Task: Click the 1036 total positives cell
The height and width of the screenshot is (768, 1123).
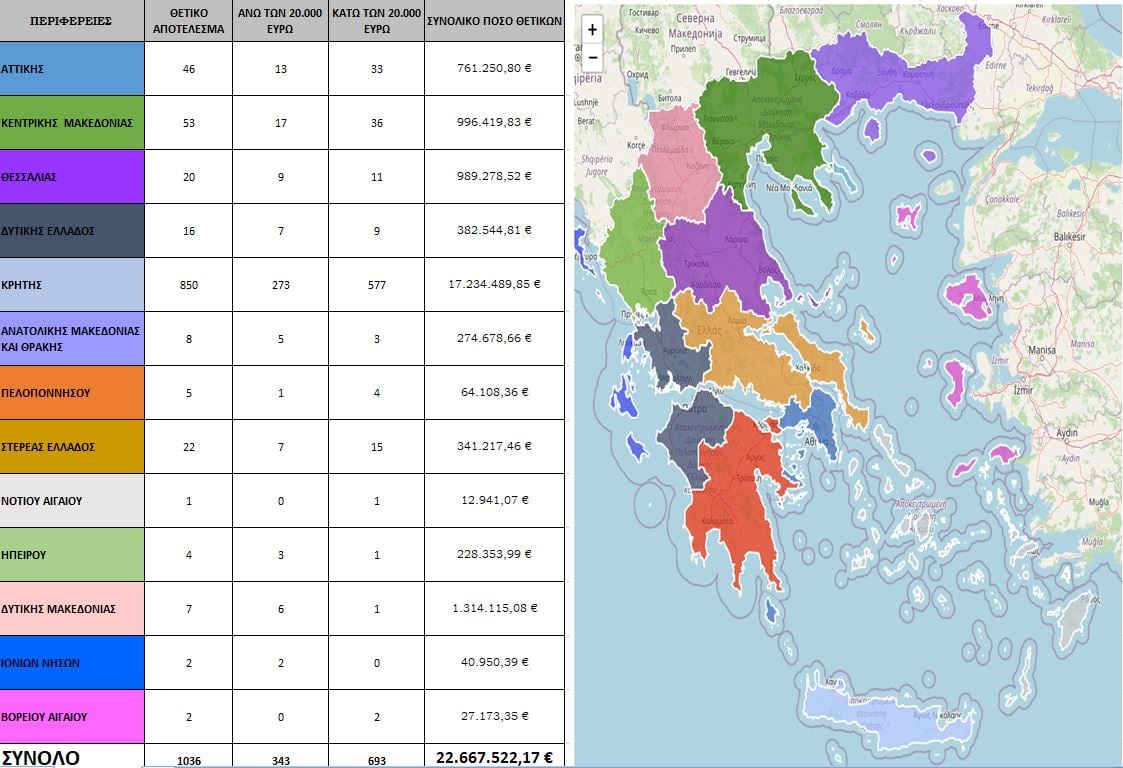Action: point(187,759)
